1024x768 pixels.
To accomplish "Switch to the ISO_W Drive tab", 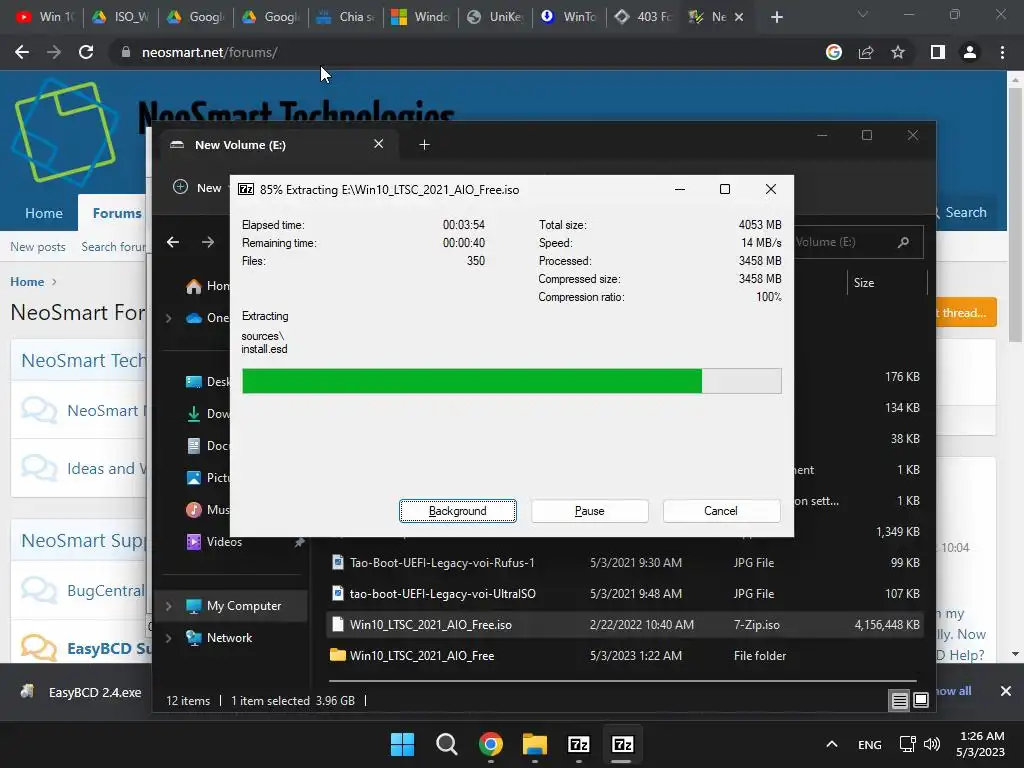I will 121,17.
